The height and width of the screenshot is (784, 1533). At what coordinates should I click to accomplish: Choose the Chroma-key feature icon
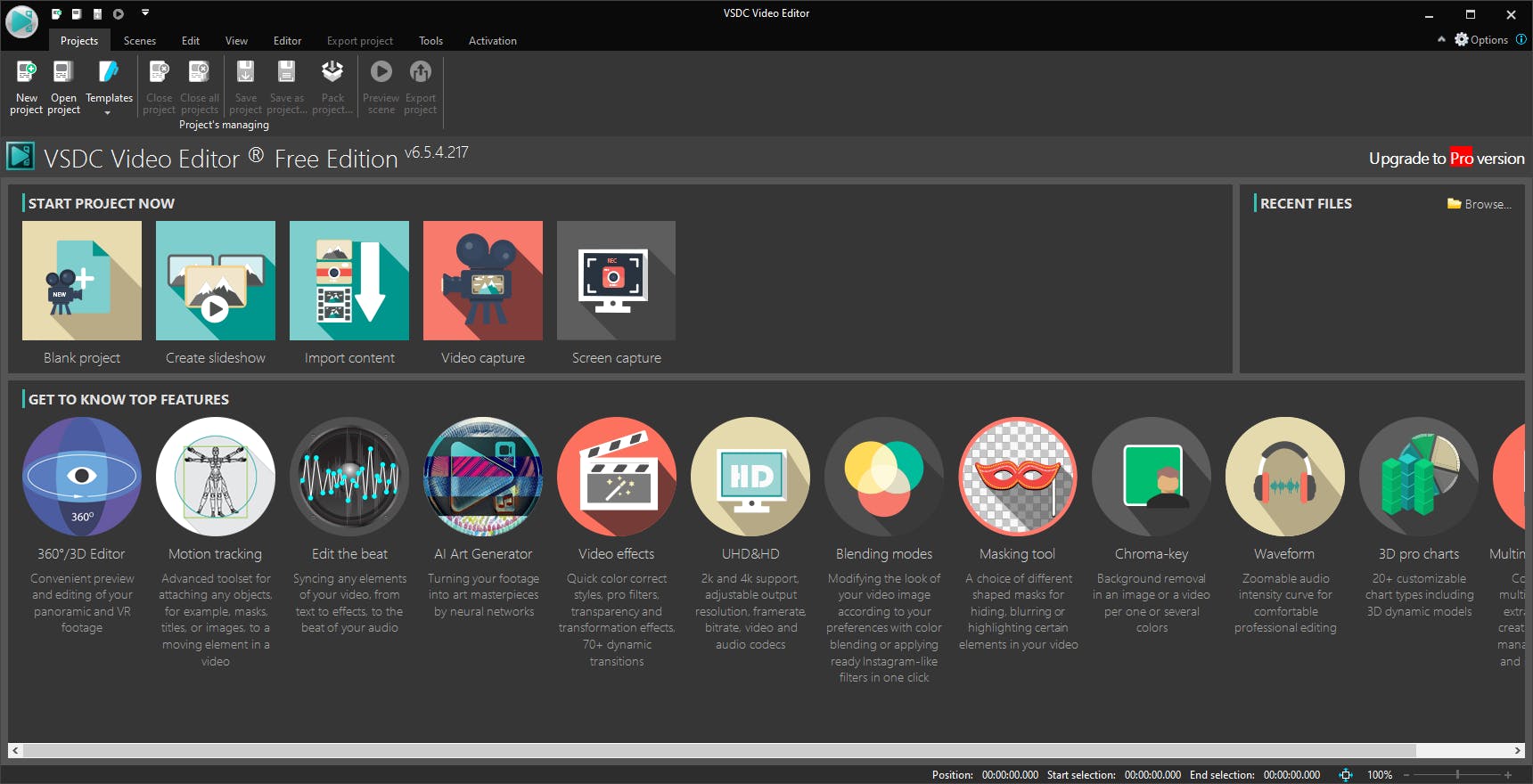coord(1152,477)
